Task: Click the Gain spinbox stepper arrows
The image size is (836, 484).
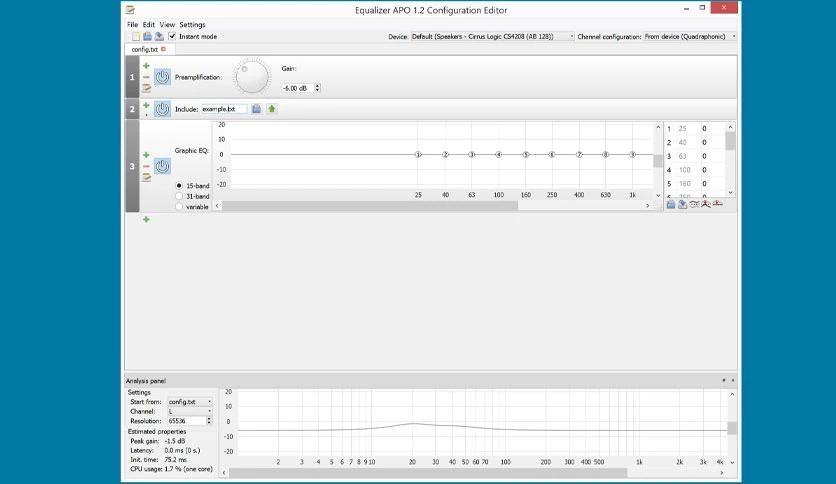Action: 317,88
